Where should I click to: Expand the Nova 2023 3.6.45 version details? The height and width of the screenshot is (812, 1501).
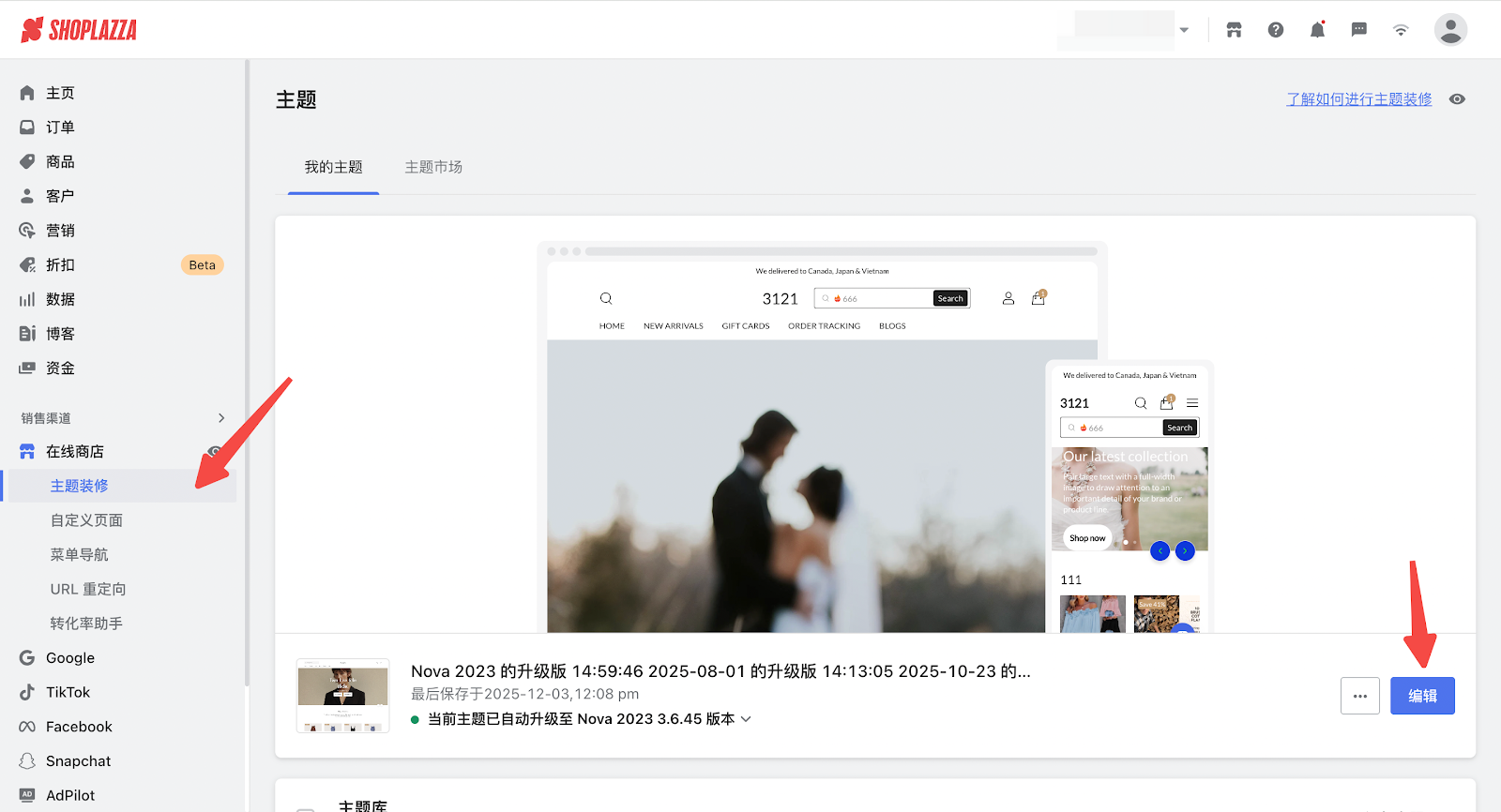point(746,719)
